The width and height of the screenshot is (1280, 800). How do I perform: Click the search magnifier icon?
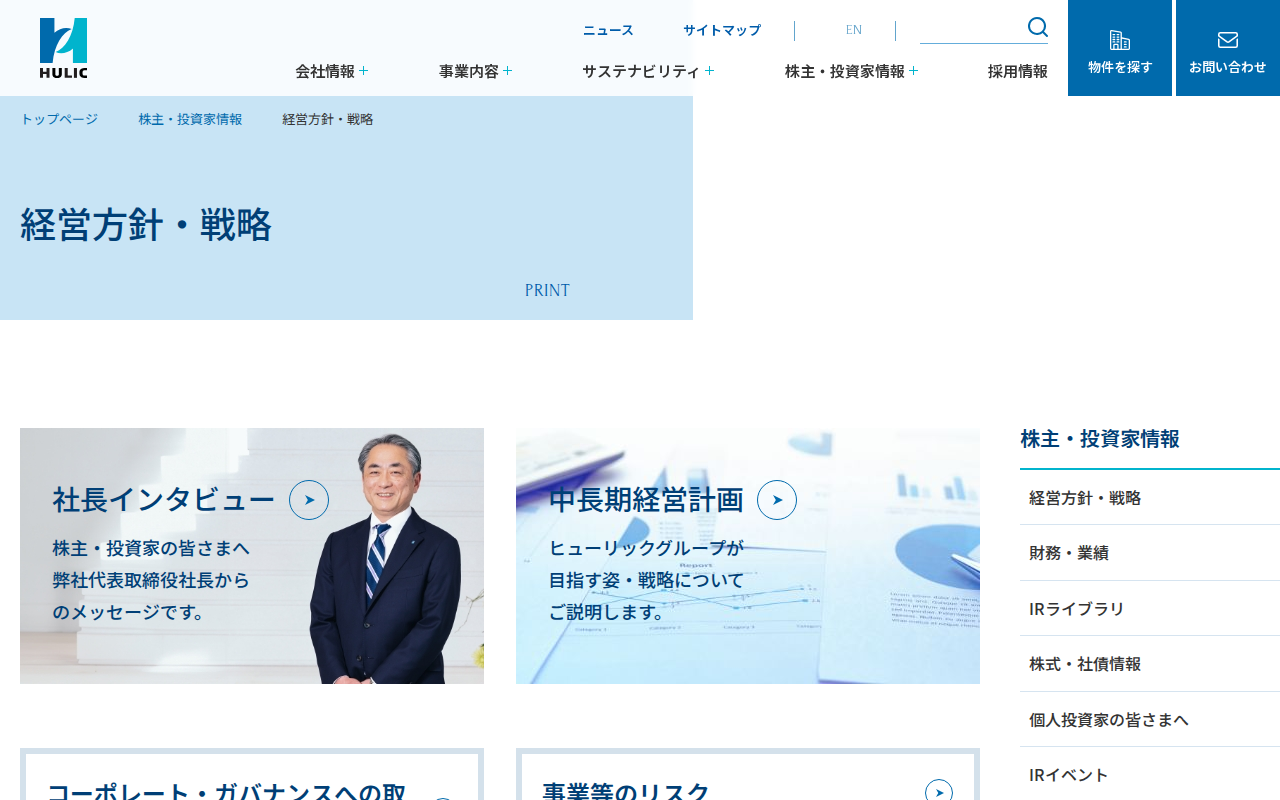point(1038,27)
